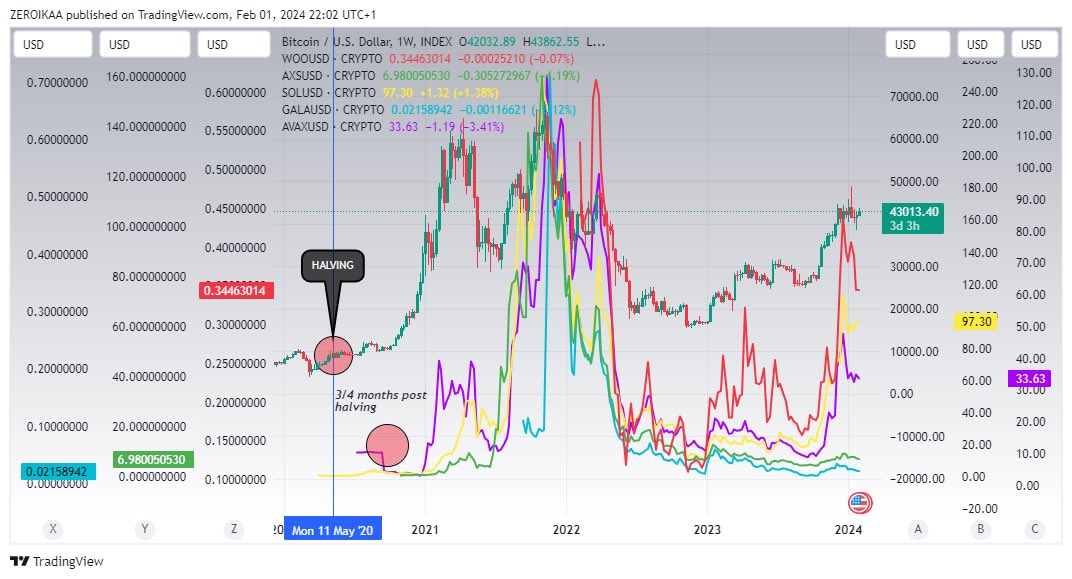This screenshot has width=1072, height=579.
Task: Click the 160.000000000 value on Y scale
Action: click(x=146, y=77)
